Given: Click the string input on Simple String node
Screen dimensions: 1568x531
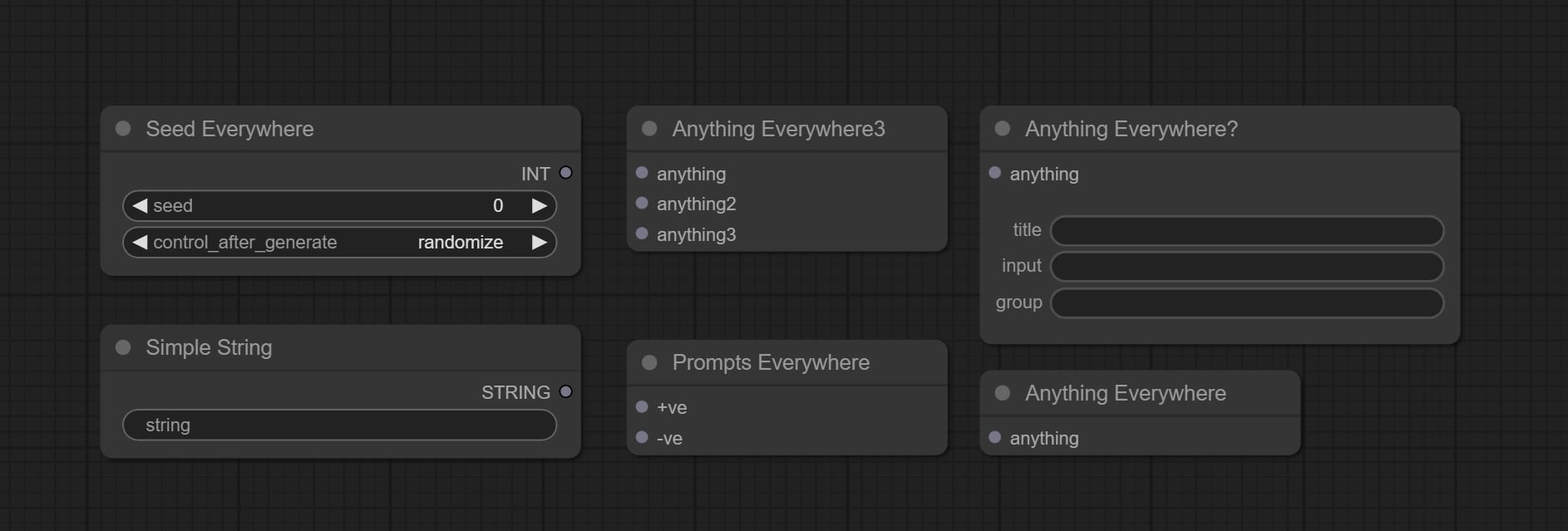Looking at the screenshot, I should tap(339, 425).
